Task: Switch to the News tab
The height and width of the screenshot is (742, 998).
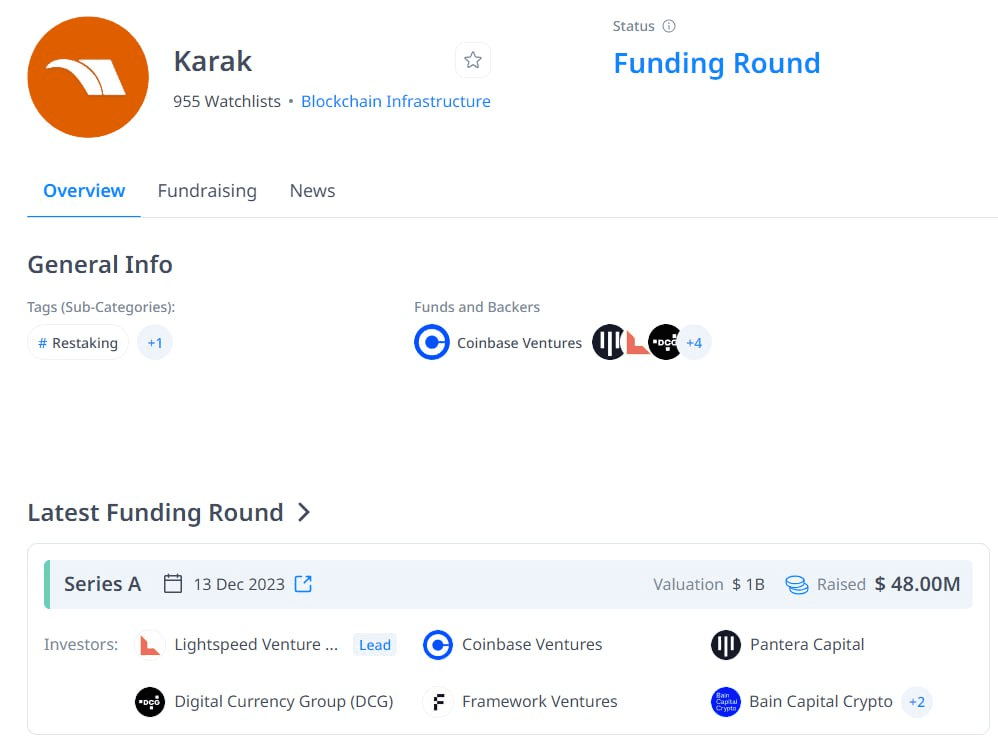Action: point(313,191)
